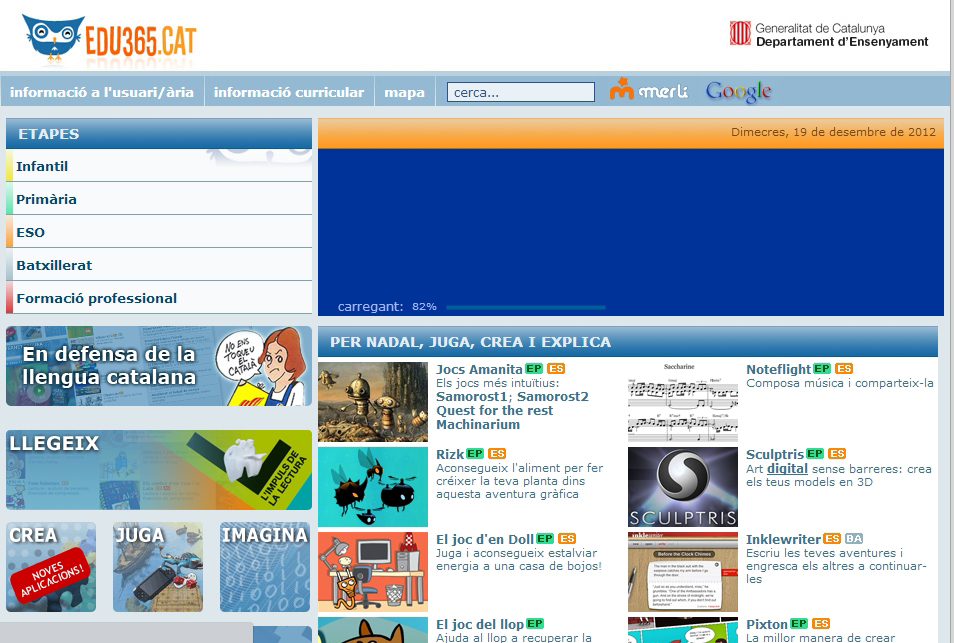Select the ESO stage
Screen dimensions: 954x643
pos(159,232)
